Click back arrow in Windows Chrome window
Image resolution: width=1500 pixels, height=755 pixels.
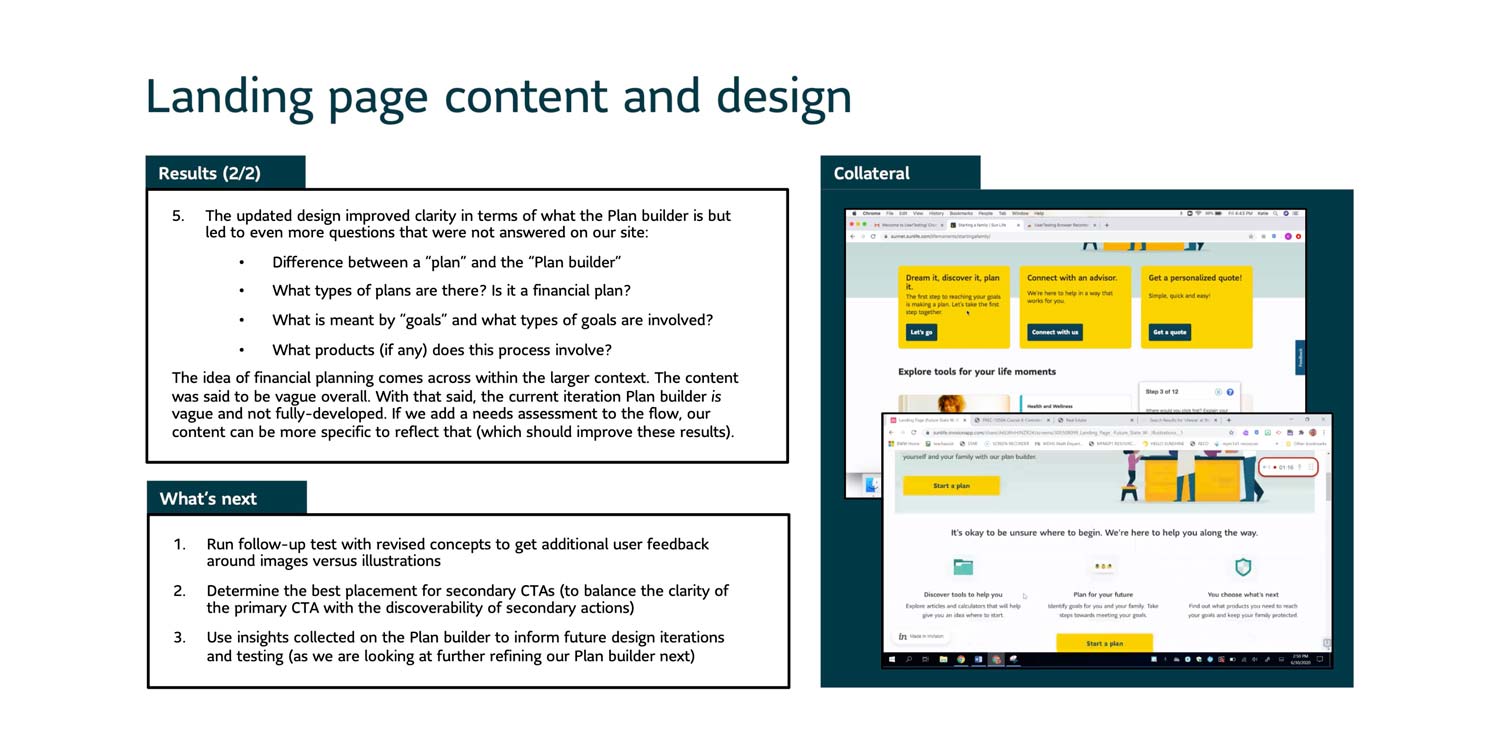891,432
